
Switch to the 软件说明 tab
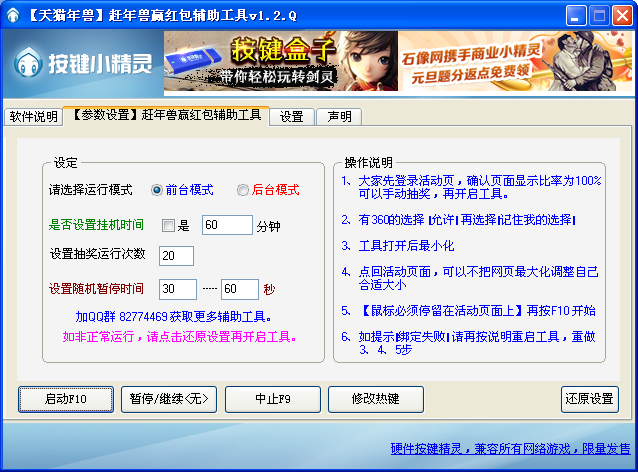pos(33,117)
